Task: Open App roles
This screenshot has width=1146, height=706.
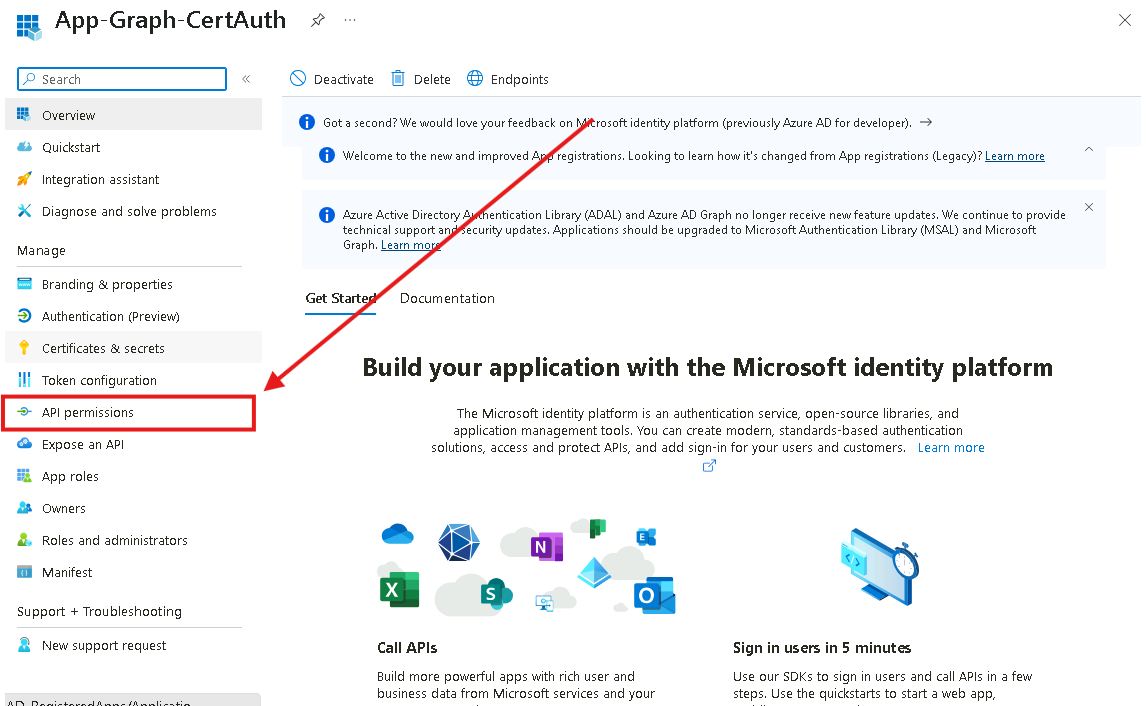Action: 133,477
